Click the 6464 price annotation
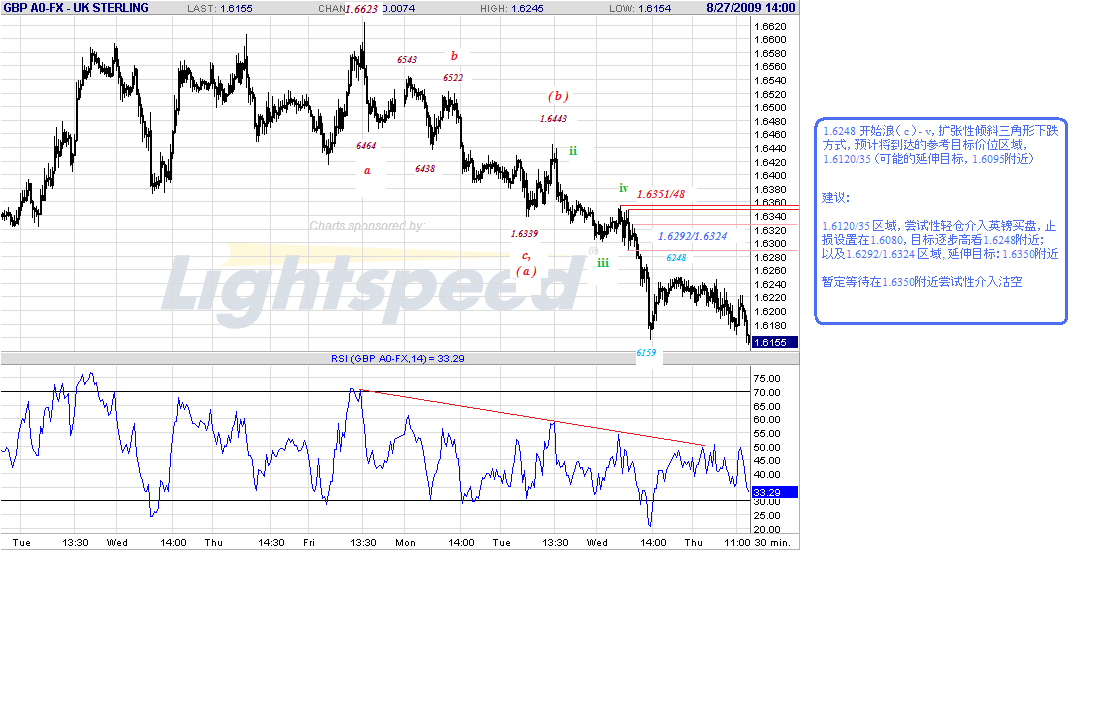 tap(366, 146)
